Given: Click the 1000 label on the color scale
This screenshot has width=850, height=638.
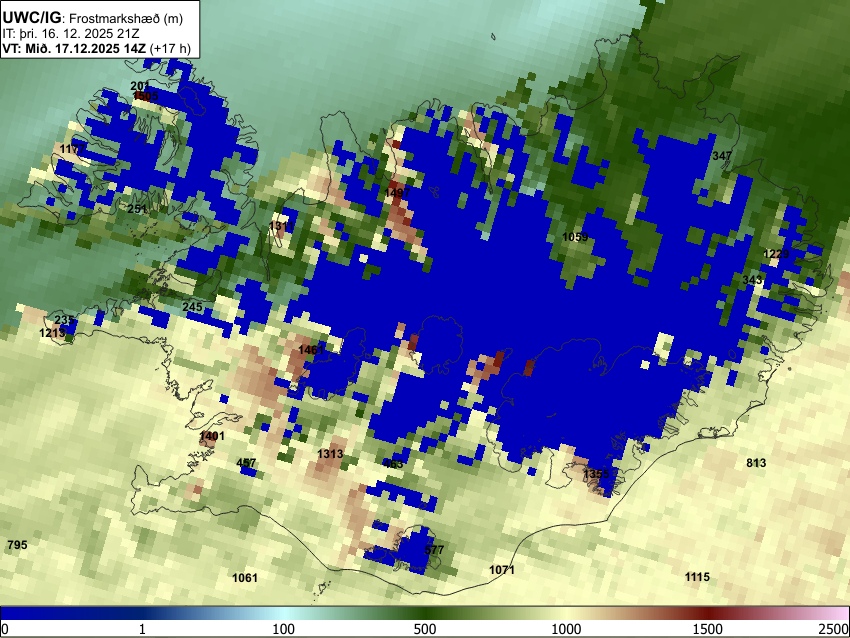Looking at the screenshot, I should (x=566, y=629).
